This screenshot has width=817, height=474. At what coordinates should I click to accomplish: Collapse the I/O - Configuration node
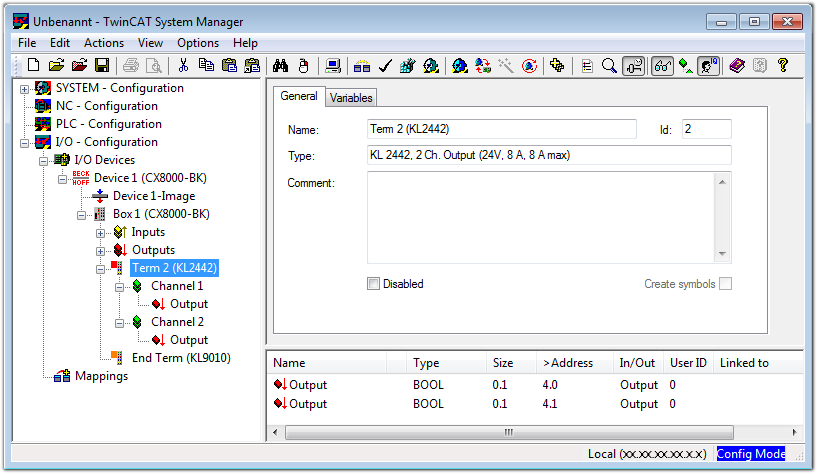(x=24, y=143)
